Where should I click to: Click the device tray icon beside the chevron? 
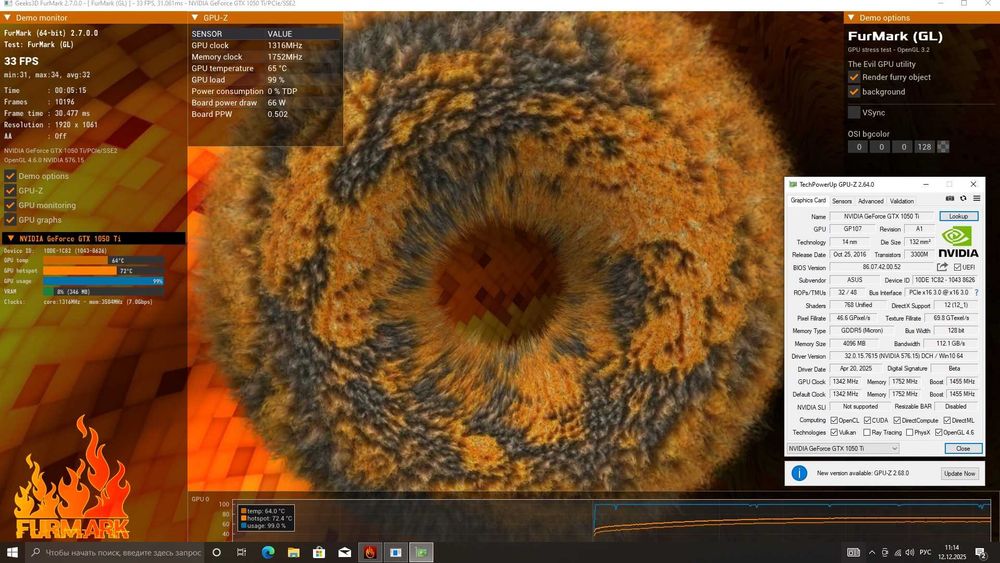pos(885,552)
